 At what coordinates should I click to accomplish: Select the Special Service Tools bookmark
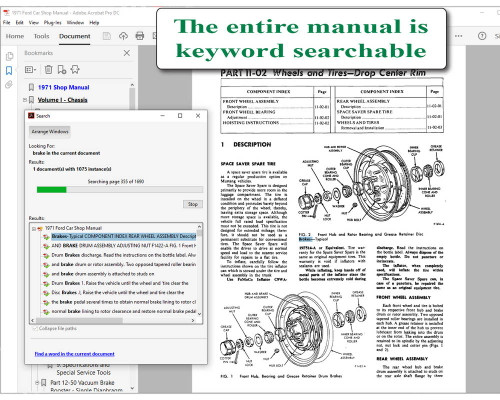(x=83, y=372)
